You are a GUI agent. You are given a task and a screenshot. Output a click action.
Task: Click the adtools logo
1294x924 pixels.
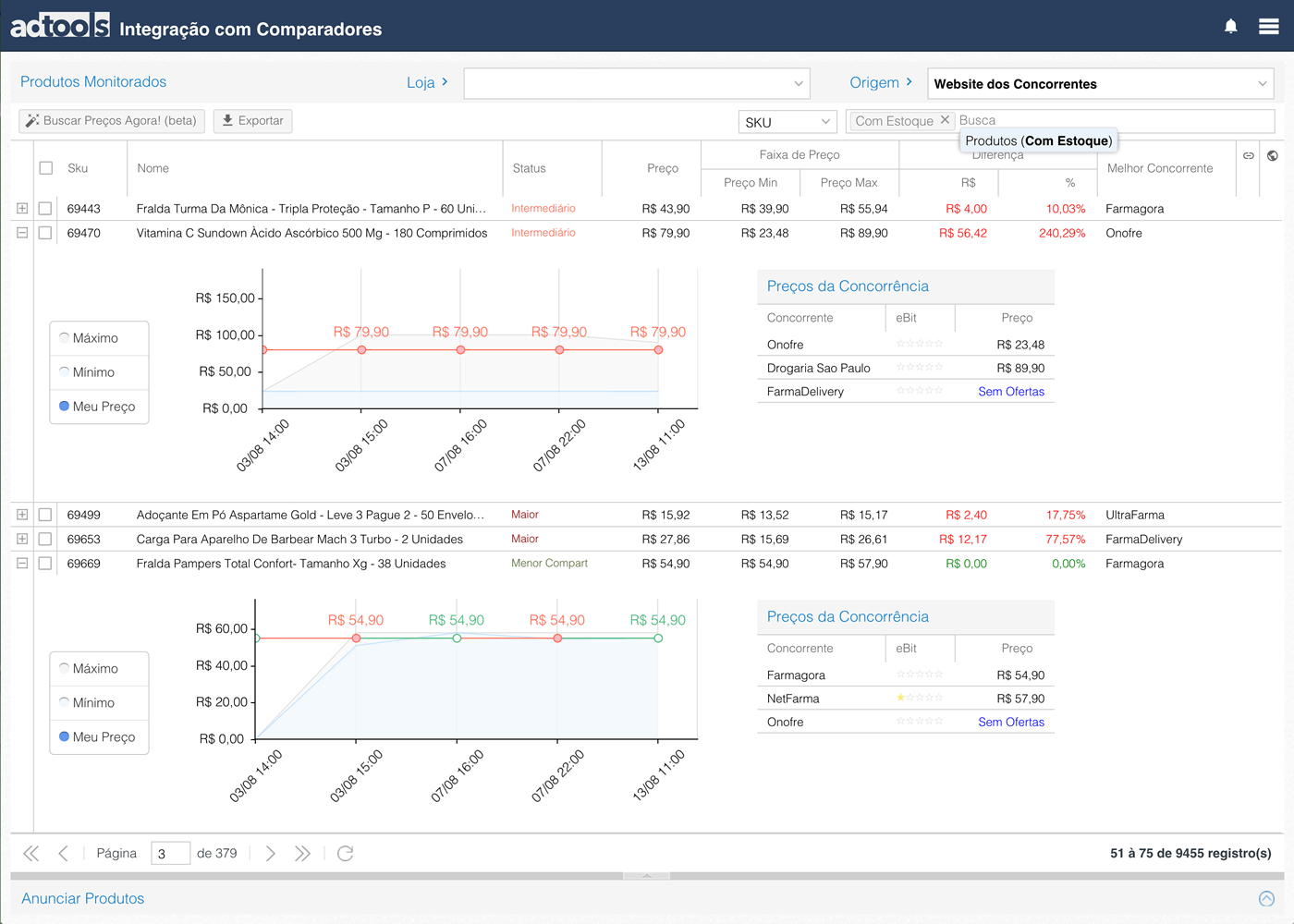[x=60, y=26]
